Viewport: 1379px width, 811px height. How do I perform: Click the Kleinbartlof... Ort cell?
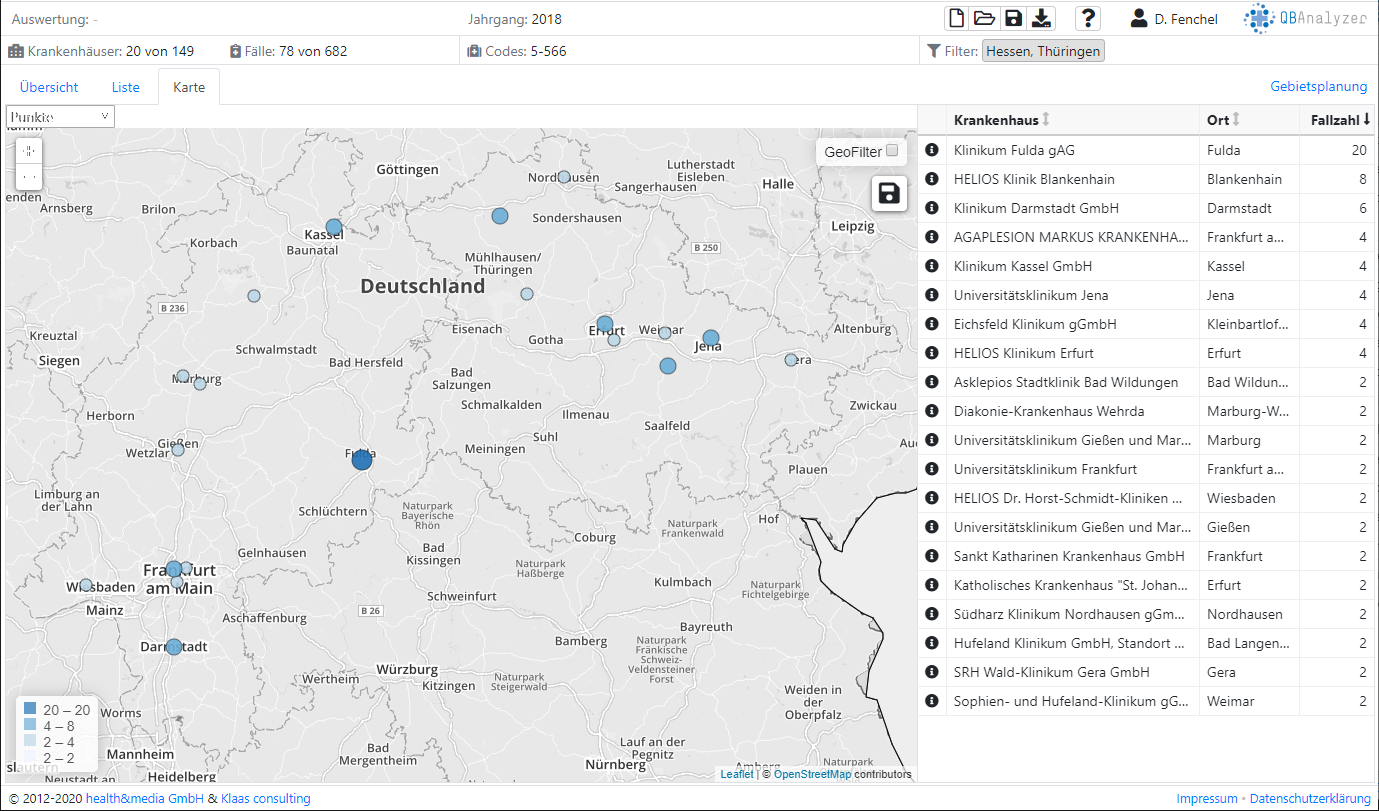pyautogui.click(x=1249, y=324)
